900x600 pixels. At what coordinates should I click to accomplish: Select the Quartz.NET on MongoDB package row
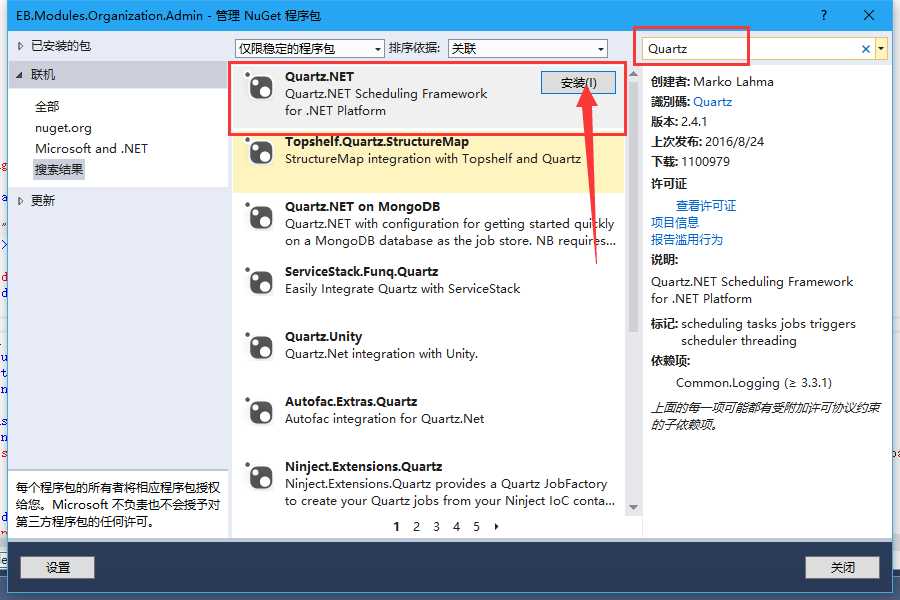(x=428, y=225)
